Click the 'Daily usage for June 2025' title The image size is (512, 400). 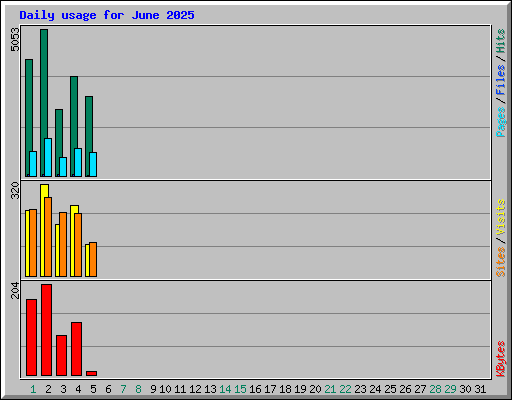[107, 15]
